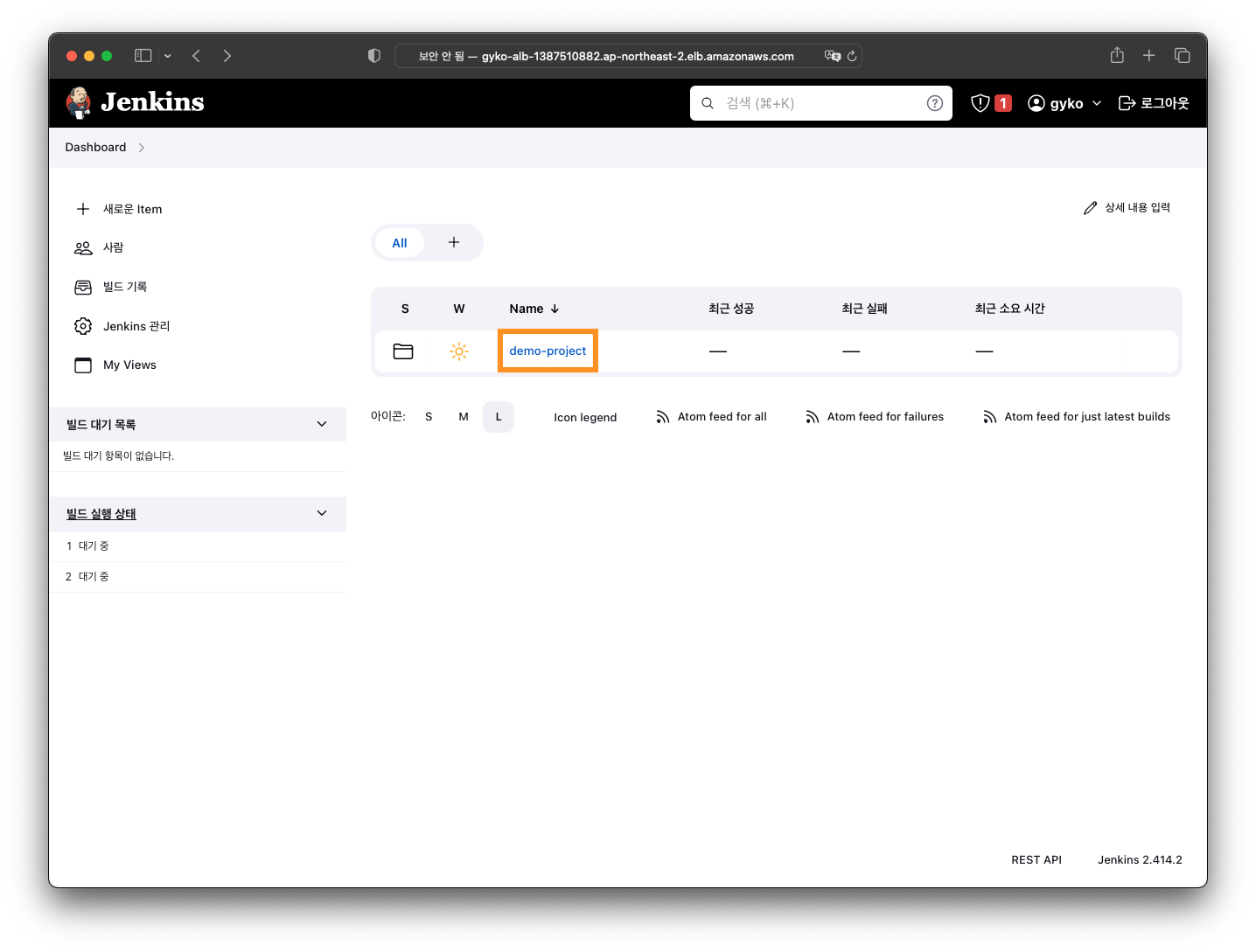Click RSS icon for Atom feed for all

point(662,417)
